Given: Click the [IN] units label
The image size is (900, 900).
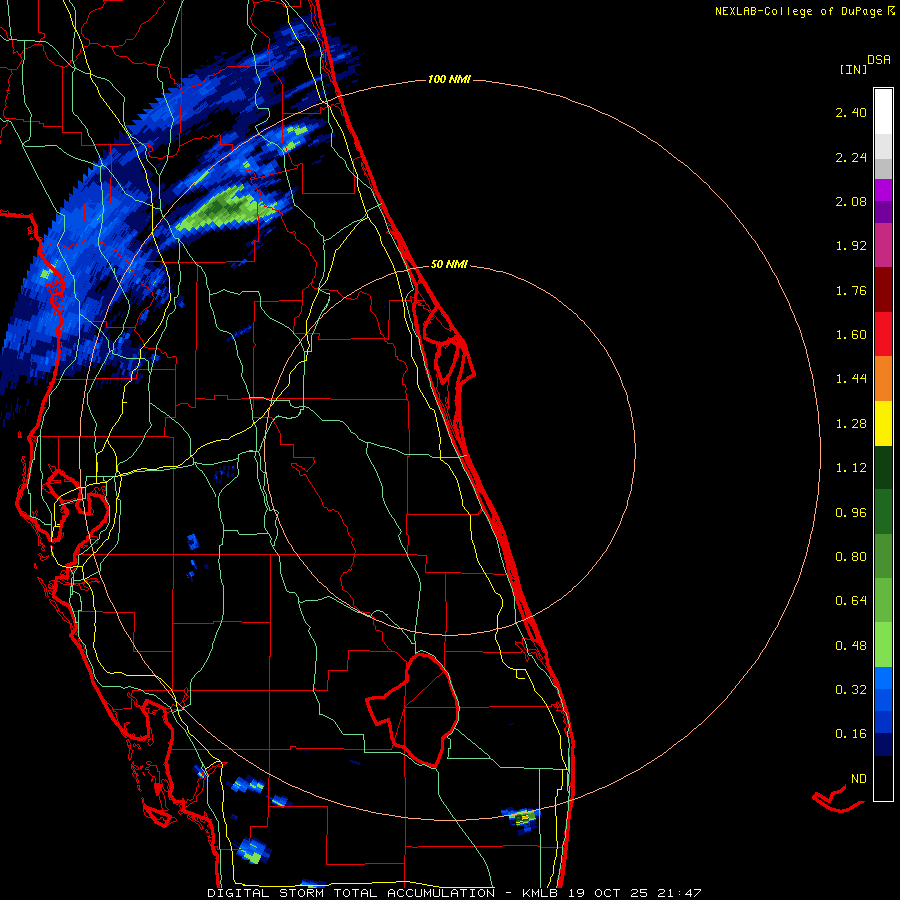Looking at the screenshot, I should click(x=853, y=69).
